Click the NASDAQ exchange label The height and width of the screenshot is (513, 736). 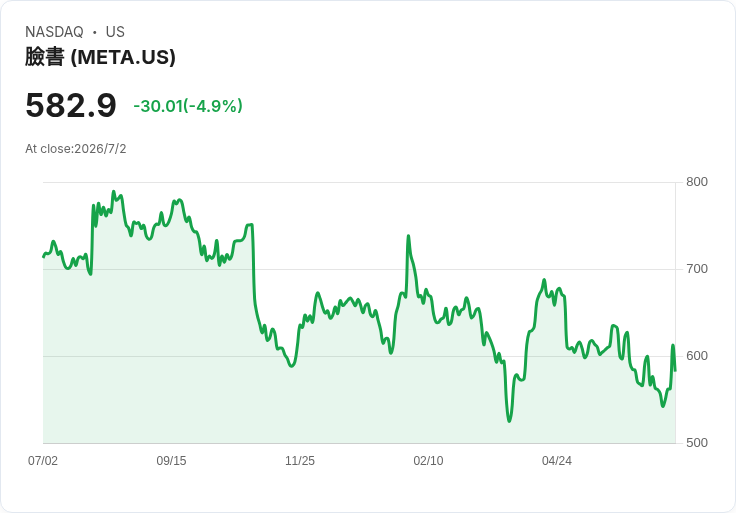tap(54, 32)
